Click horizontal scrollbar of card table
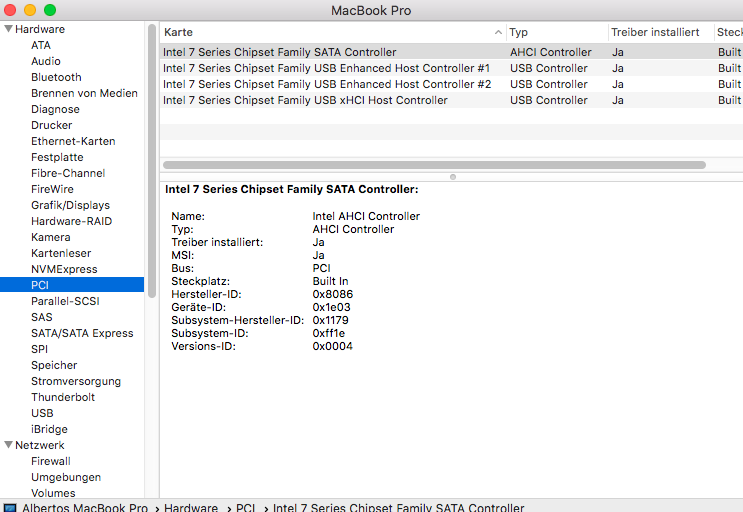Viewport: 743px width, 512px height. [x=435, y=165]
